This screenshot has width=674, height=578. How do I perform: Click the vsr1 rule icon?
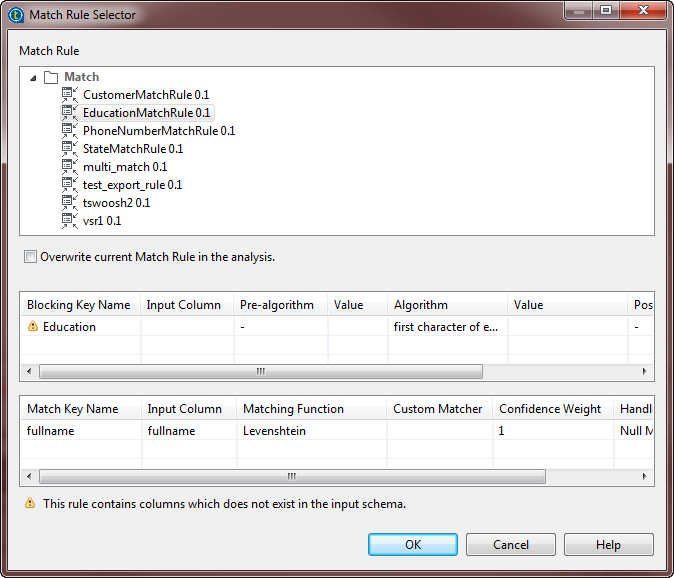(70, 221)
